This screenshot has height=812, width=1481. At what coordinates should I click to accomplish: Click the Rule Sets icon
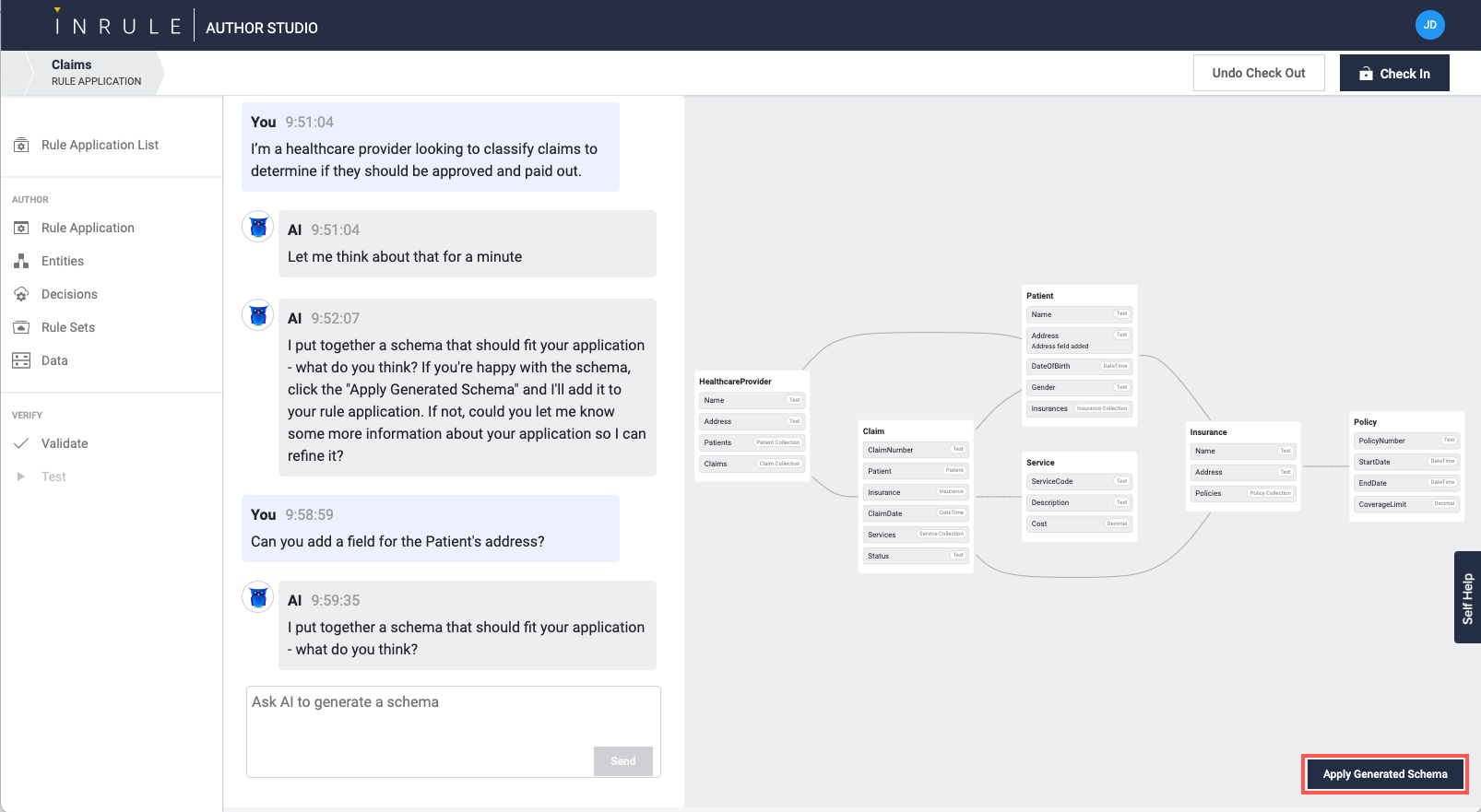tap(21, 327)
